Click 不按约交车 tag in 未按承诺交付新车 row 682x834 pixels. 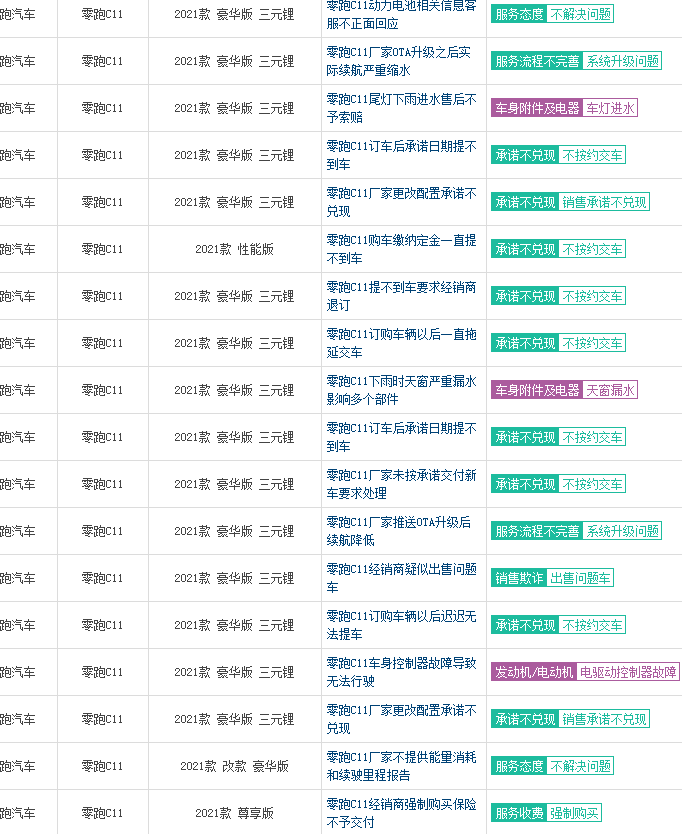(x=592, y=484)
